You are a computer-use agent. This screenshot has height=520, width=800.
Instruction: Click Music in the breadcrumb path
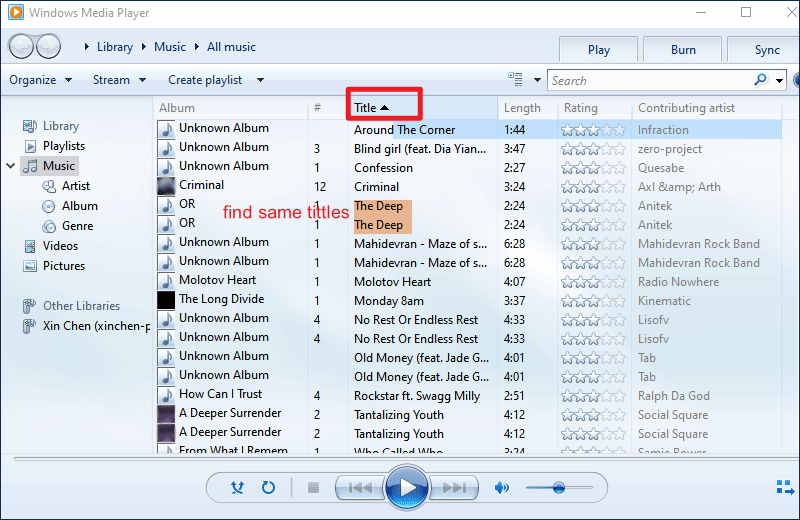click(170, 47)
